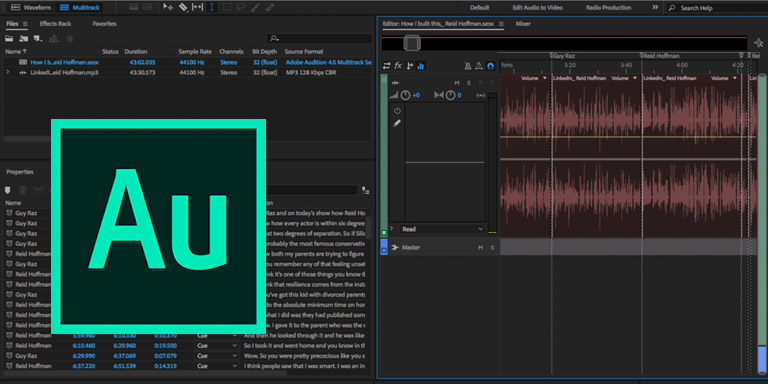This screenshot has height=384, width=768.
Task: Click the Add Cue Marker icon
Action: tap(7, 190)
